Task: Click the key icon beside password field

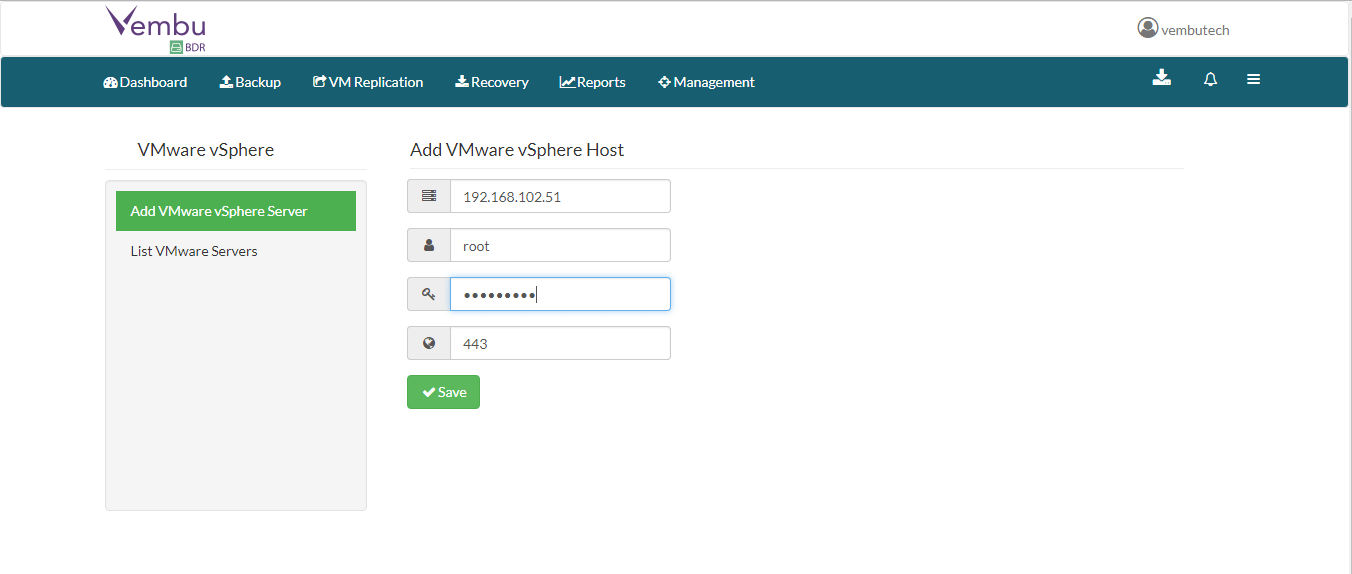Action: [429, 294]
